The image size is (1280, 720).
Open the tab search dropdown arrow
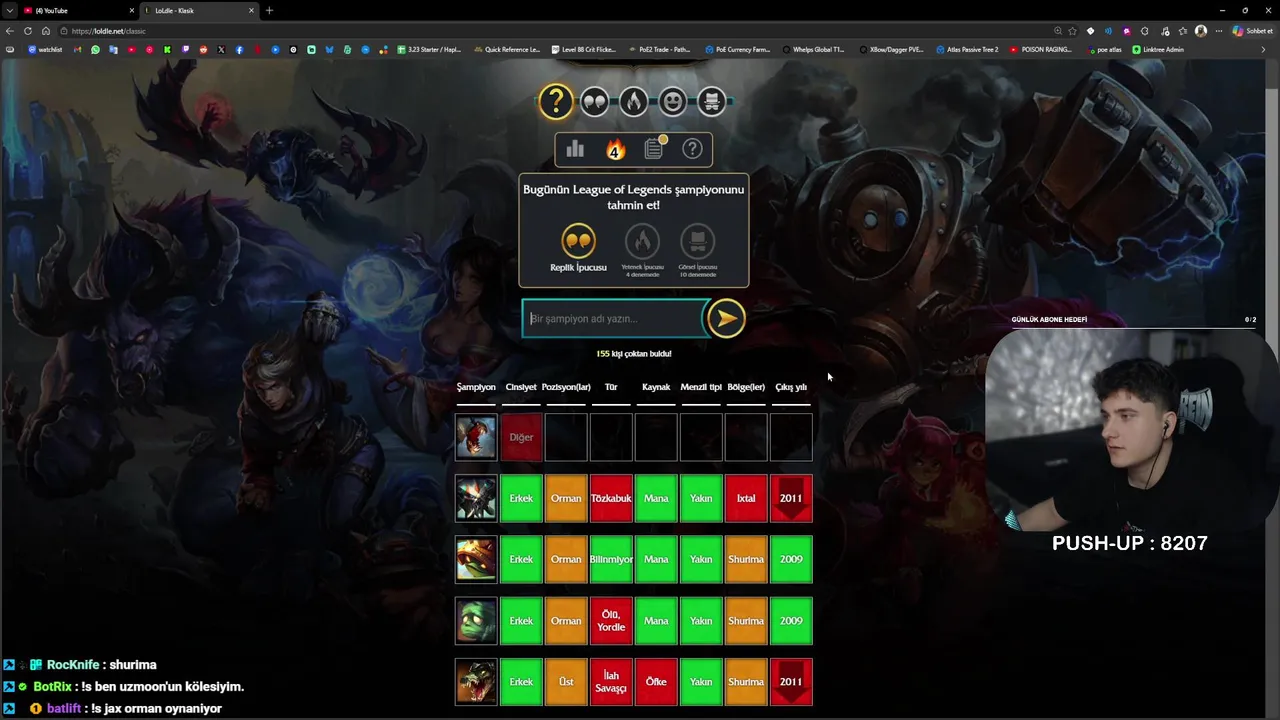(9, 10)
